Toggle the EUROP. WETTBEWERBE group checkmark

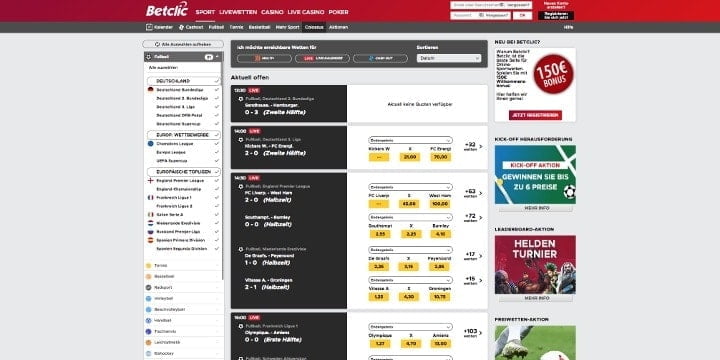pos(217,135)
